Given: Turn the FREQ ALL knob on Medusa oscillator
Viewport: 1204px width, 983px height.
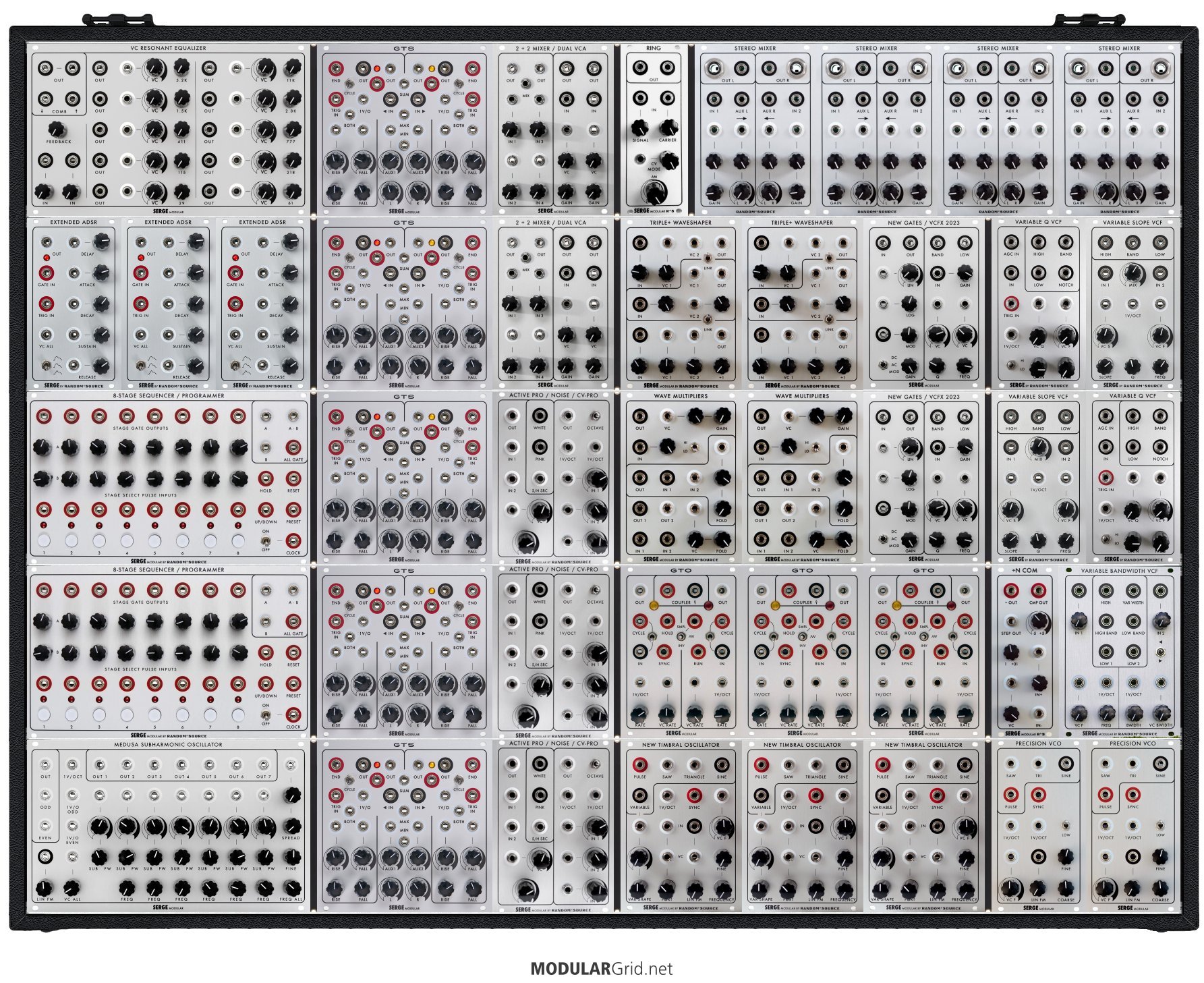Looking at the screenshot, I should click(x=291, y=888).
